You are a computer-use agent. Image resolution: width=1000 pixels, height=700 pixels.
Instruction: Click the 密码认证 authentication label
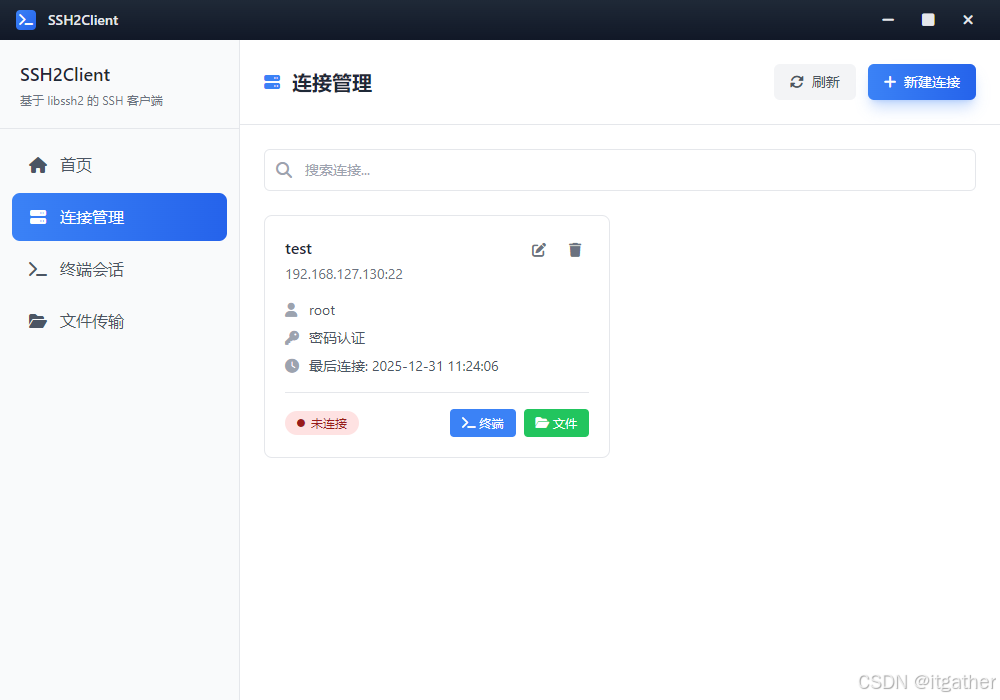tap(337, 338)
